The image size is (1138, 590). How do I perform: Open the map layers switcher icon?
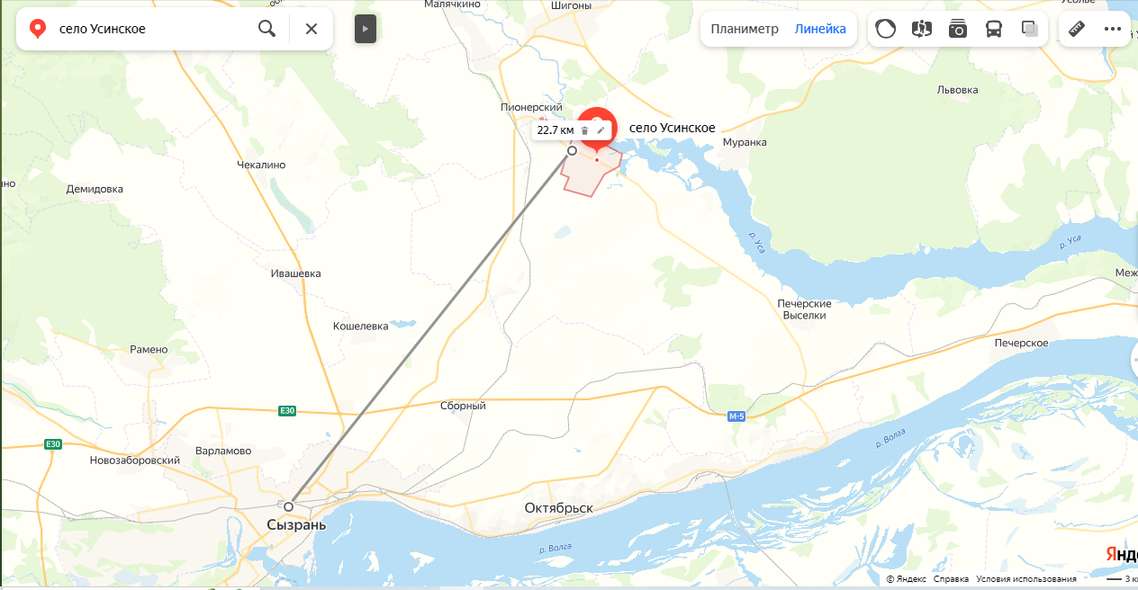(1029, 28)
